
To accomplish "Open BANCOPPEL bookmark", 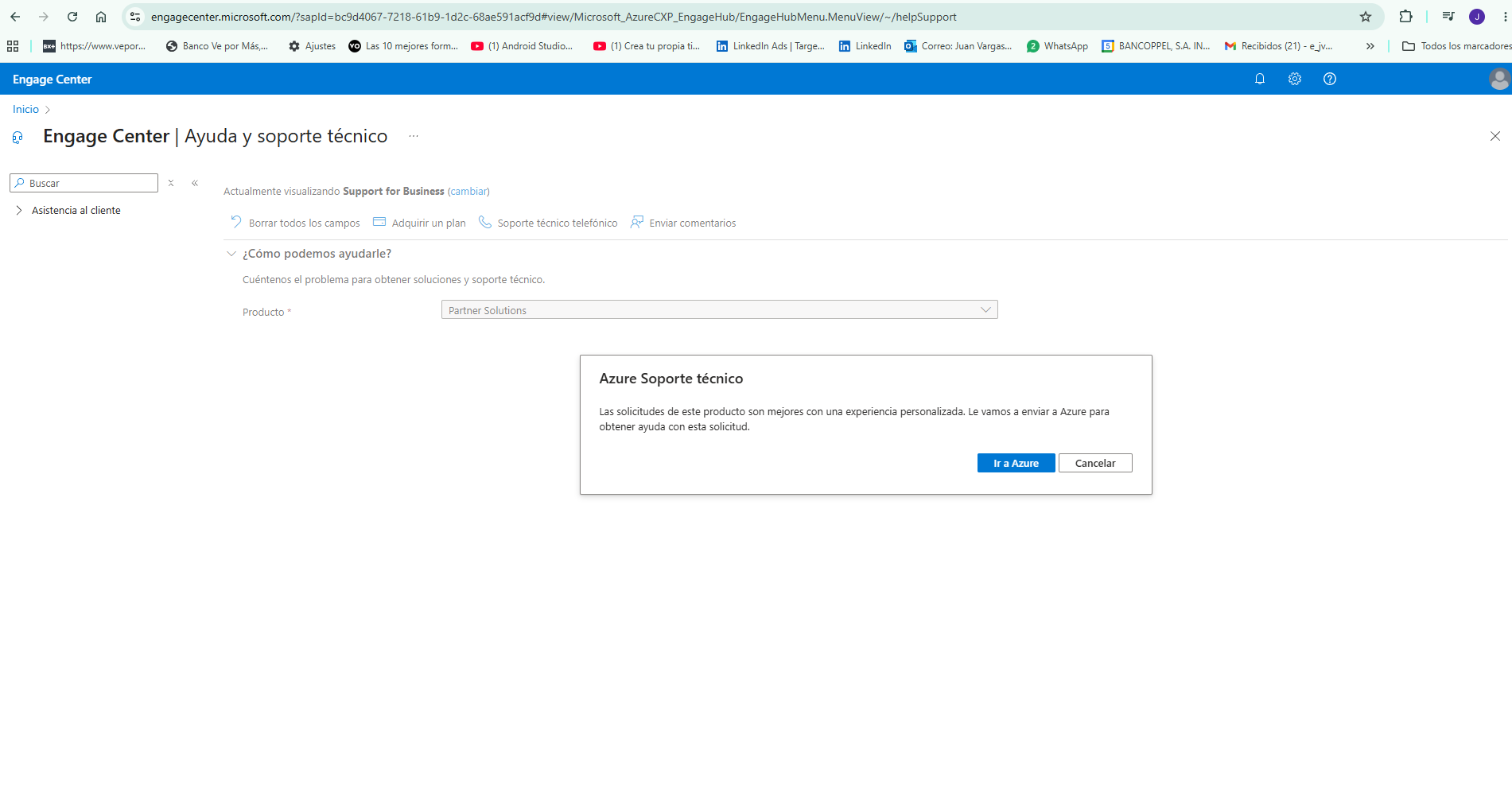I will 1156,46.
